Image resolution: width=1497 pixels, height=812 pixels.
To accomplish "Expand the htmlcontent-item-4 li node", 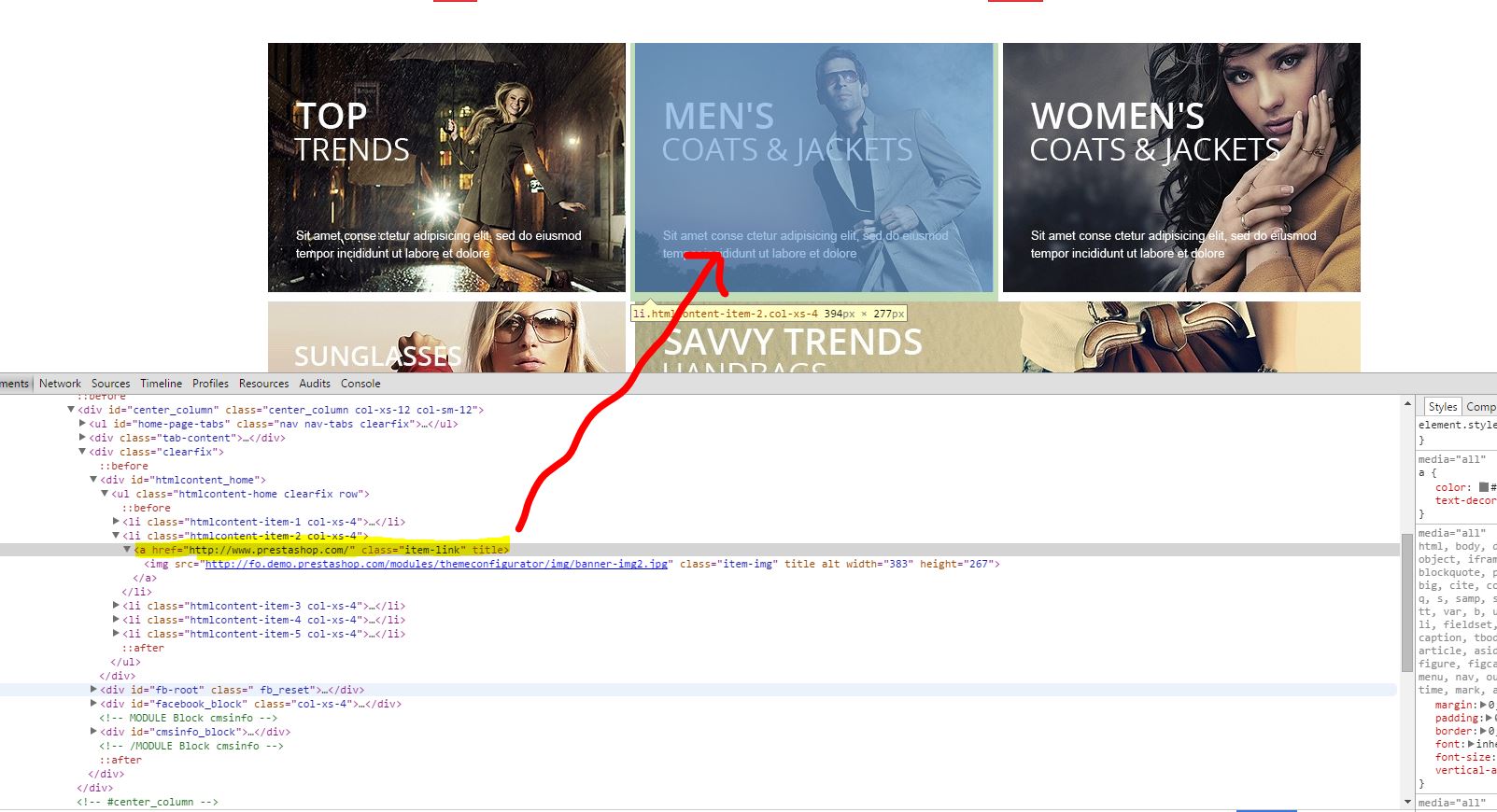I will point(116,620).
